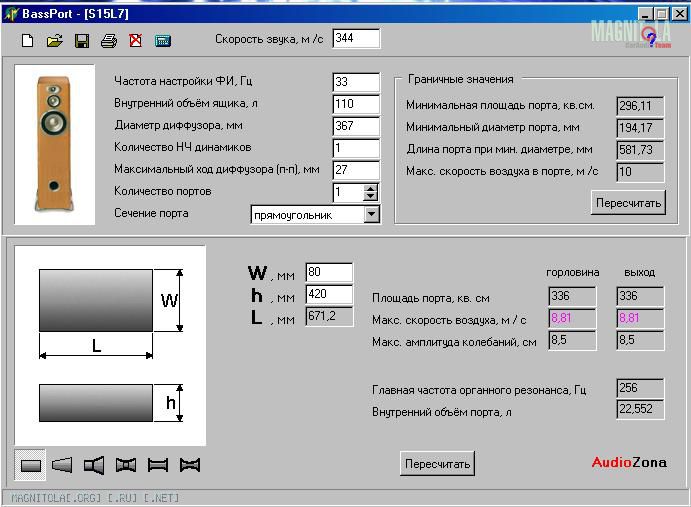Click the L length value 671,2
Image resolution: width=691 pixels, height=507 pixels.
329,316
